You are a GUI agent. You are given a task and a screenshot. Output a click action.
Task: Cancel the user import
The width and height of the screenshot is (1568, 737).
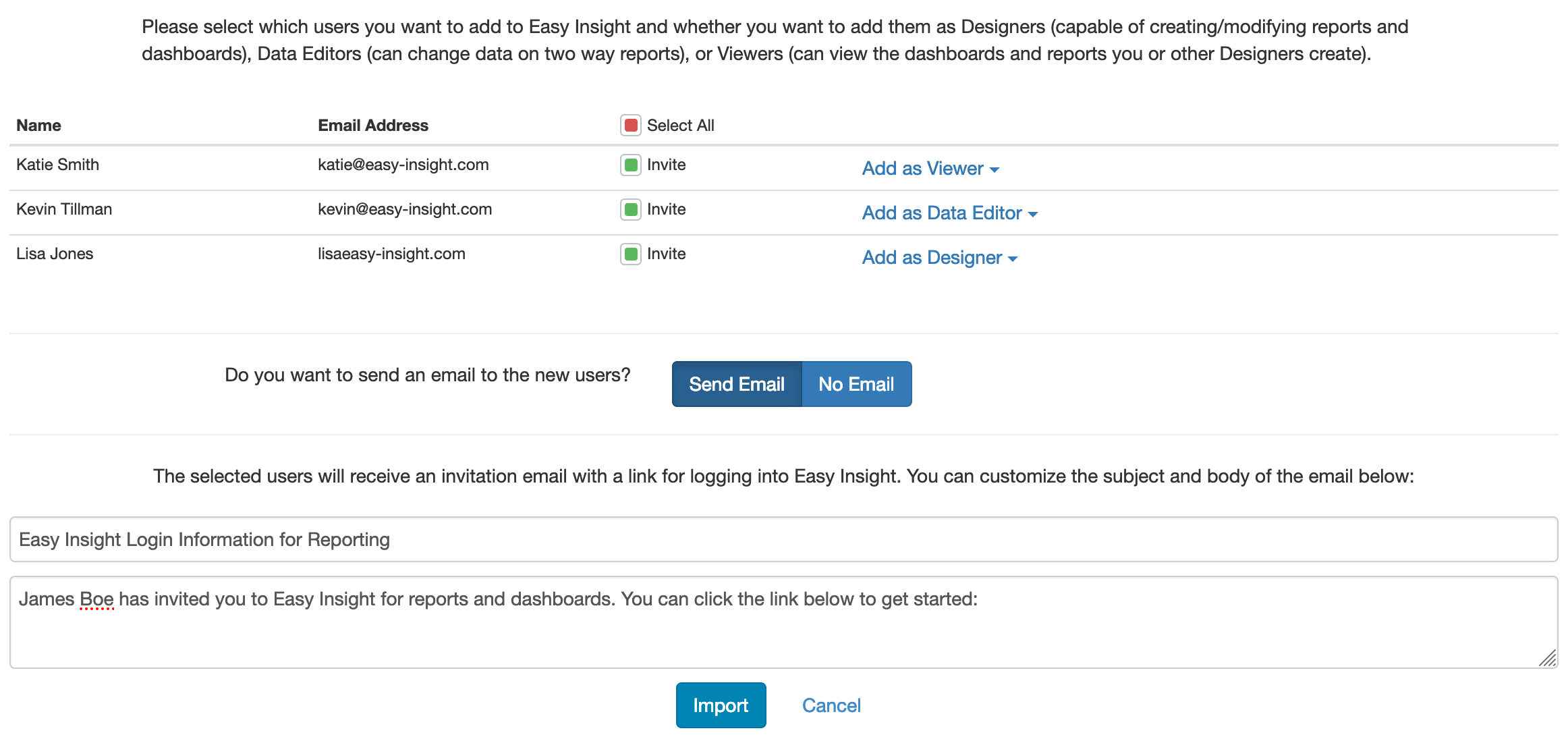[831, 705]
